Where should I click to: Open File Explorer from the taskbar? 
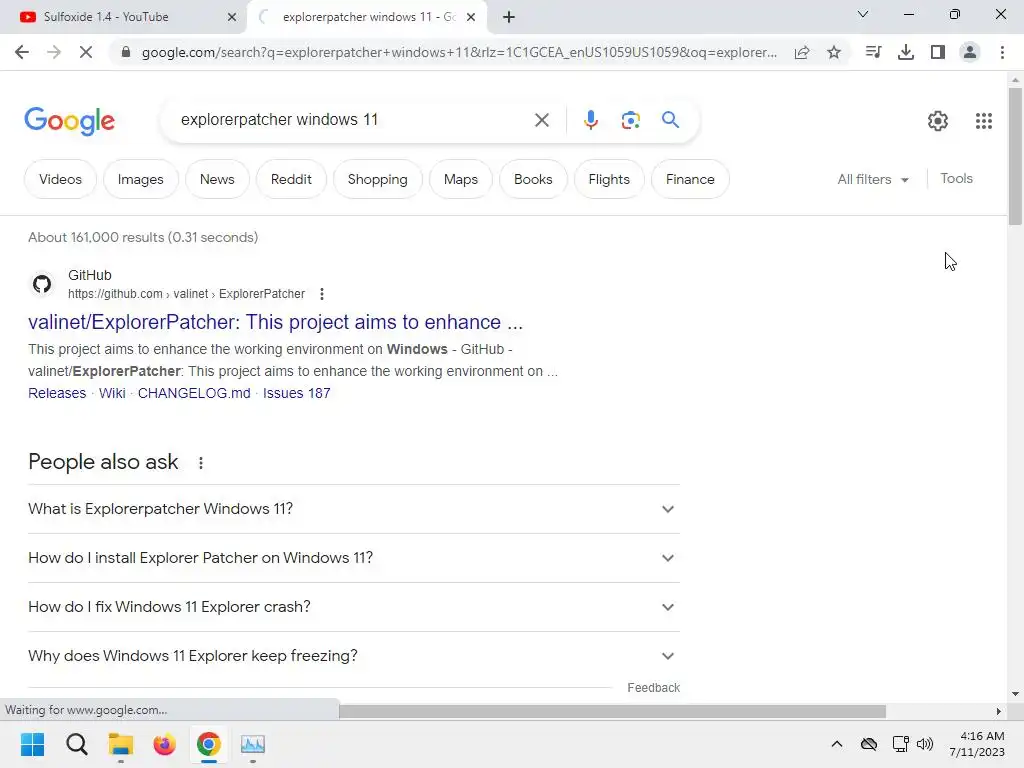pos(121,744)
